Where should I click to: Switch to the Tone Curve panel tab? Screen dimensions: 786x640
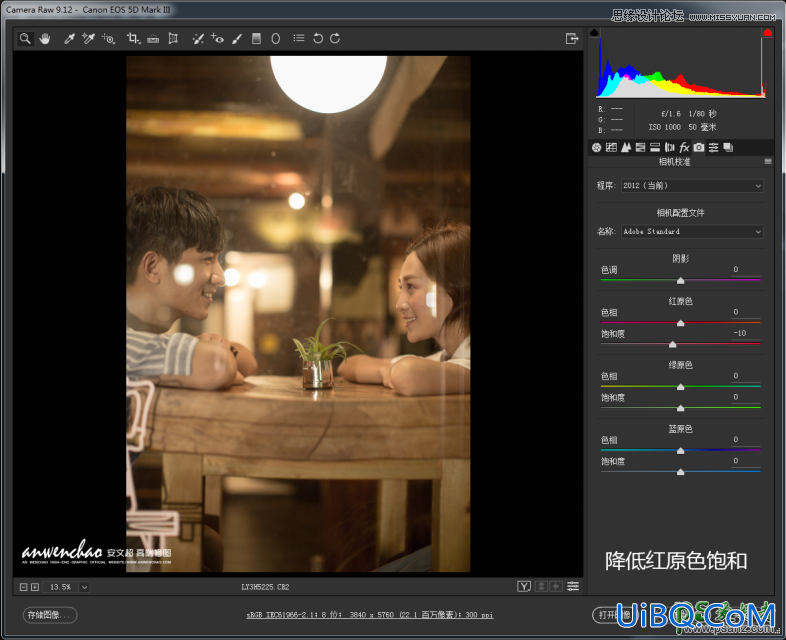(x=611, y=147)
